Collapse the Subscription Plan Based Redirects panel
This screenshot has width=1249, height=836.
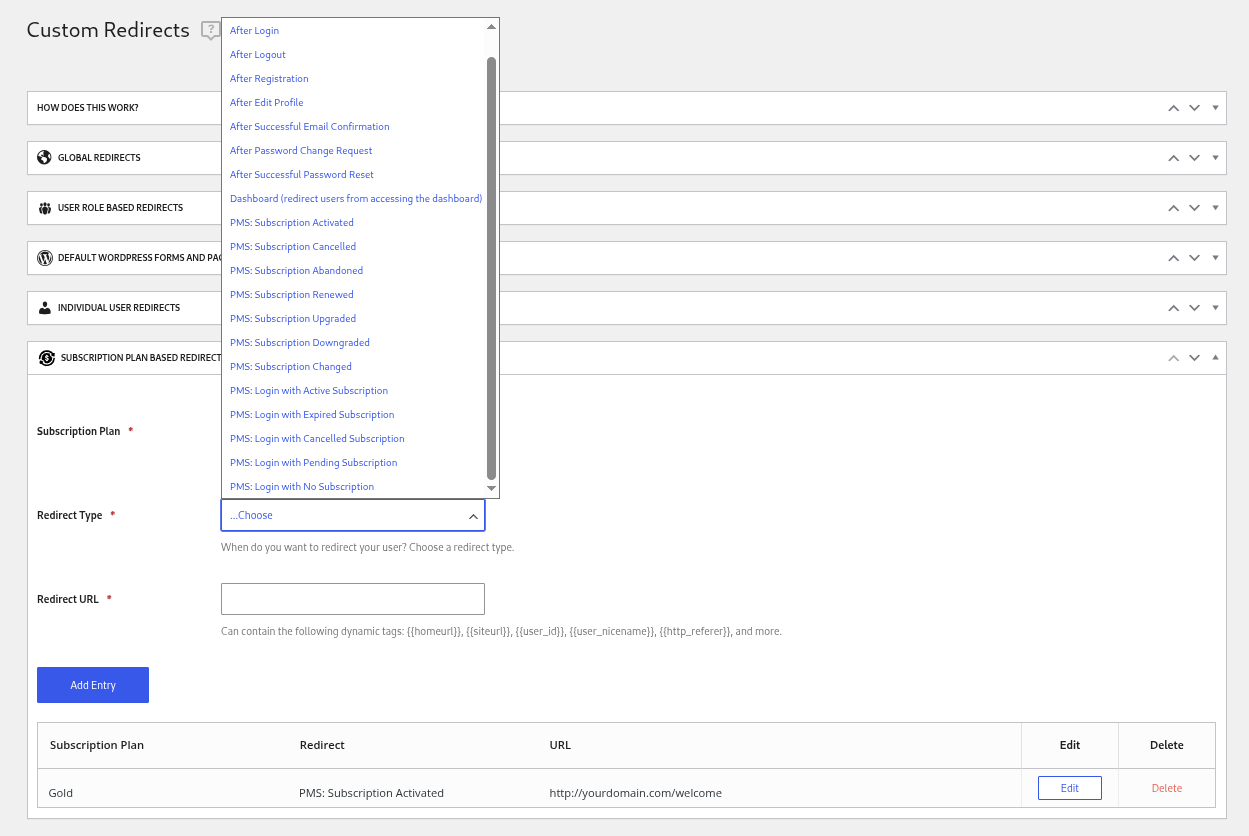[x=1216, y=357]
